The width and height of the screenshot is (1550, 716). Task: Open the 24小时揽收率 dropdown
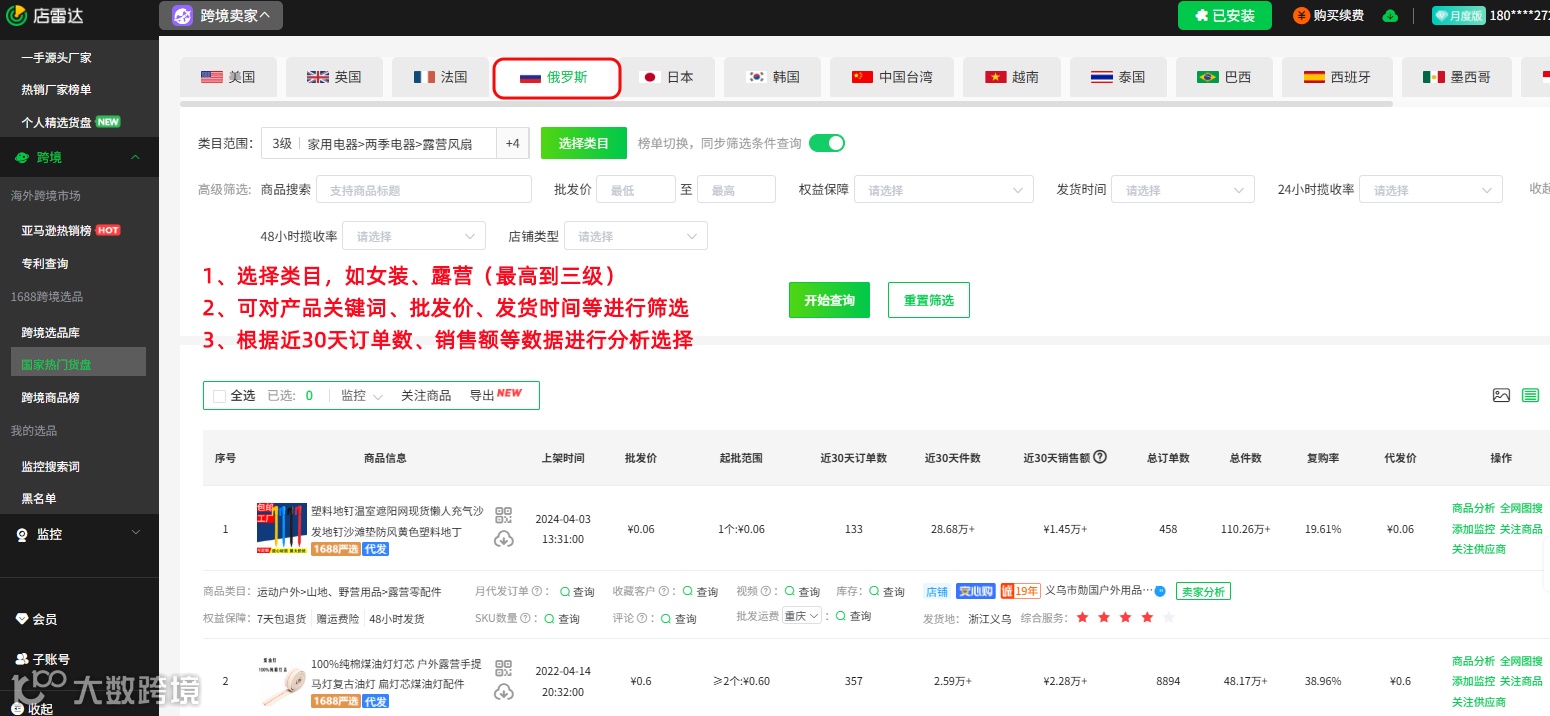[x=1431, y=189]
